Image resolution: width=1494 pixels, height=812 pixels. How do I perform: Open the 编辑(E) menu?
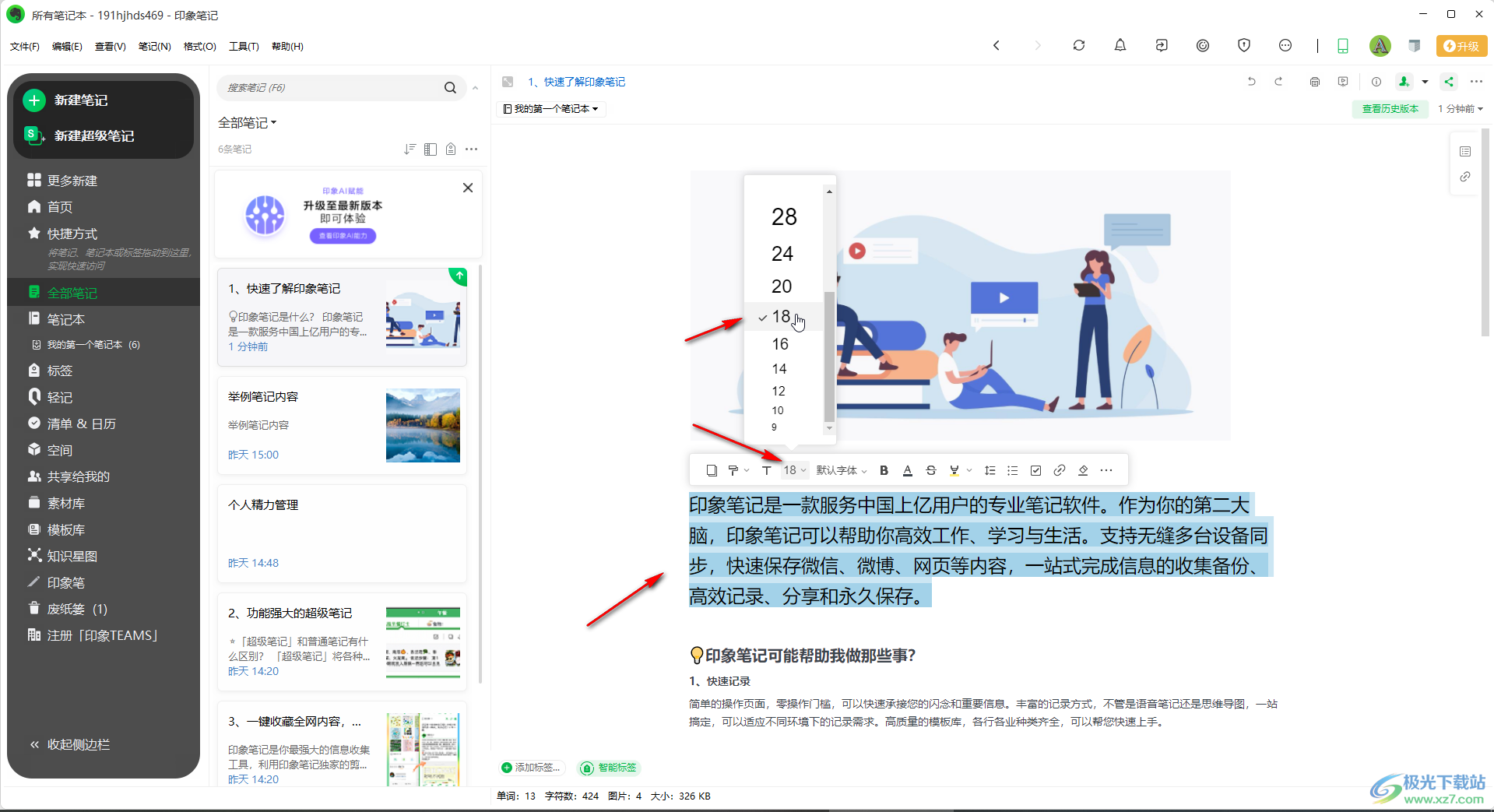pyautogui.click(x=67, y=47)
